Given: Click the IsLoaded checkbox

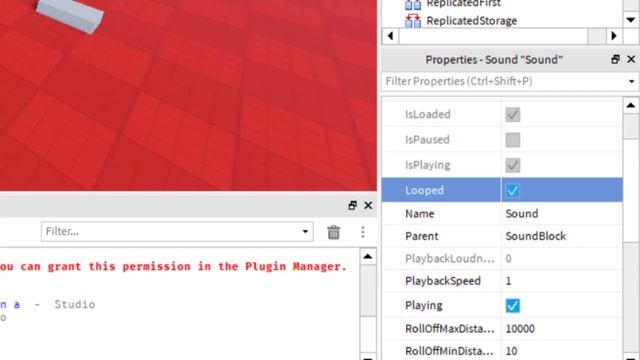Looking at the screenshot, I should (x=513, y=115).
